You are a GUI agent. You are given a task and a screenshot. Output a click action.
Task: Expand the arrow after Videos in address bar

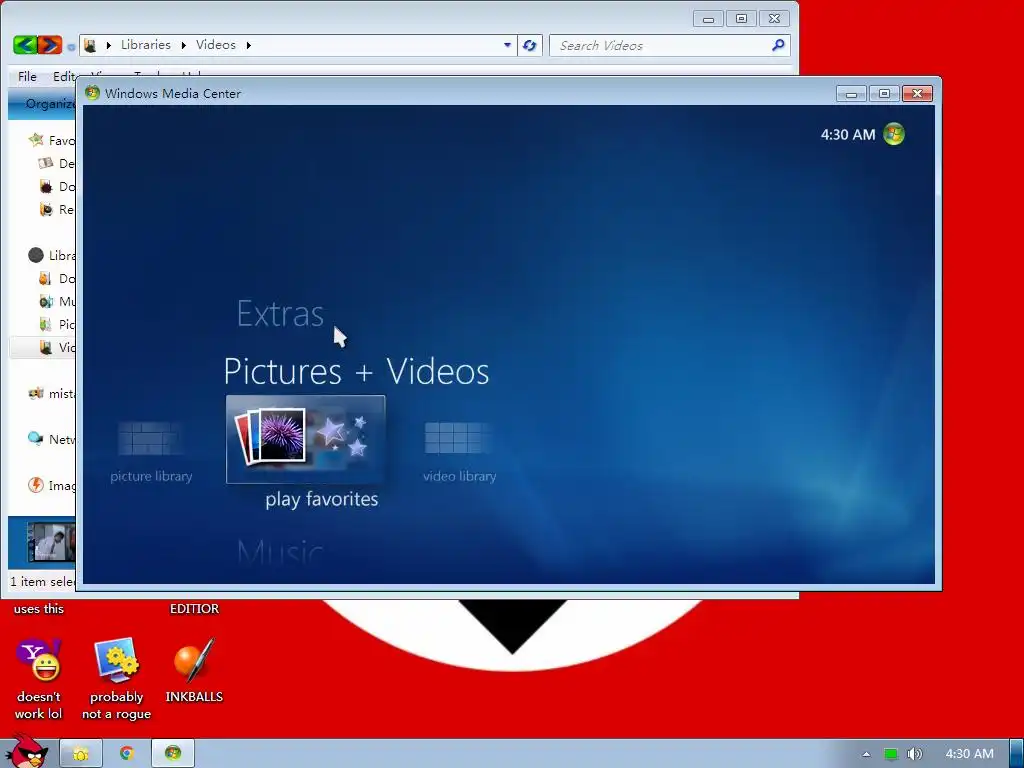tap(249, 45)
